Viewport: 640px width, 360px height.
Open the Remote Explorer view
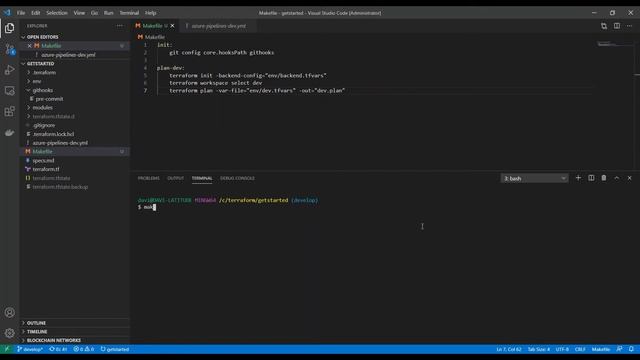coord(9,91)
